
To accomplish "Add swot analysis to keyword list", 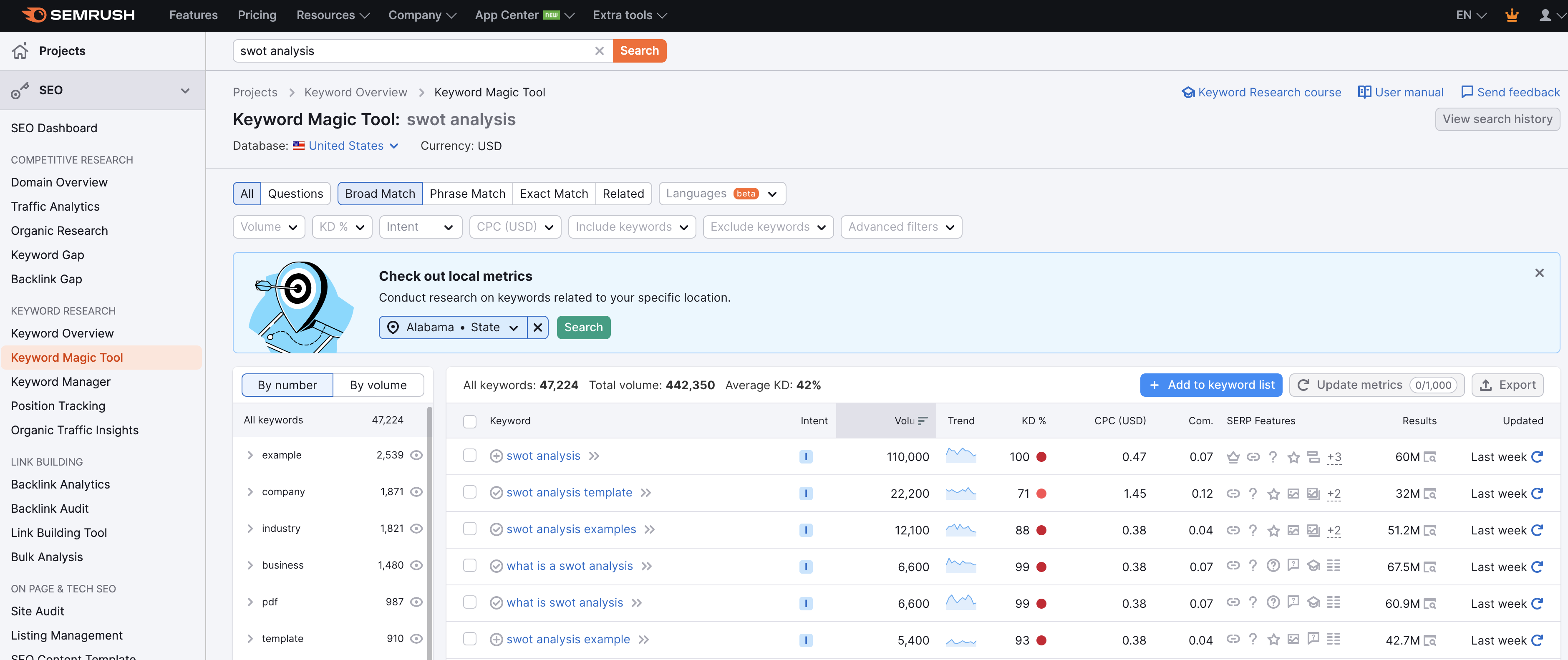I will (496, 456).
